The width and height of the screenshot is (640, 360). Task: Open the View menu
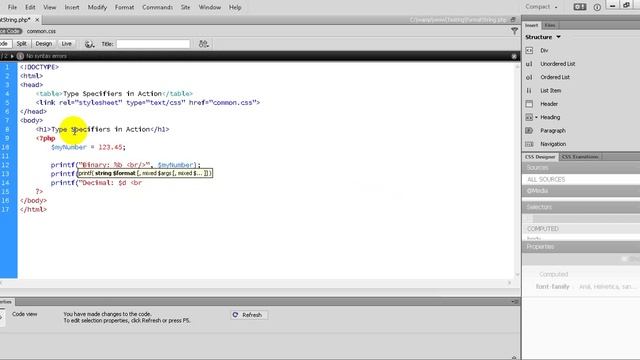50,7
